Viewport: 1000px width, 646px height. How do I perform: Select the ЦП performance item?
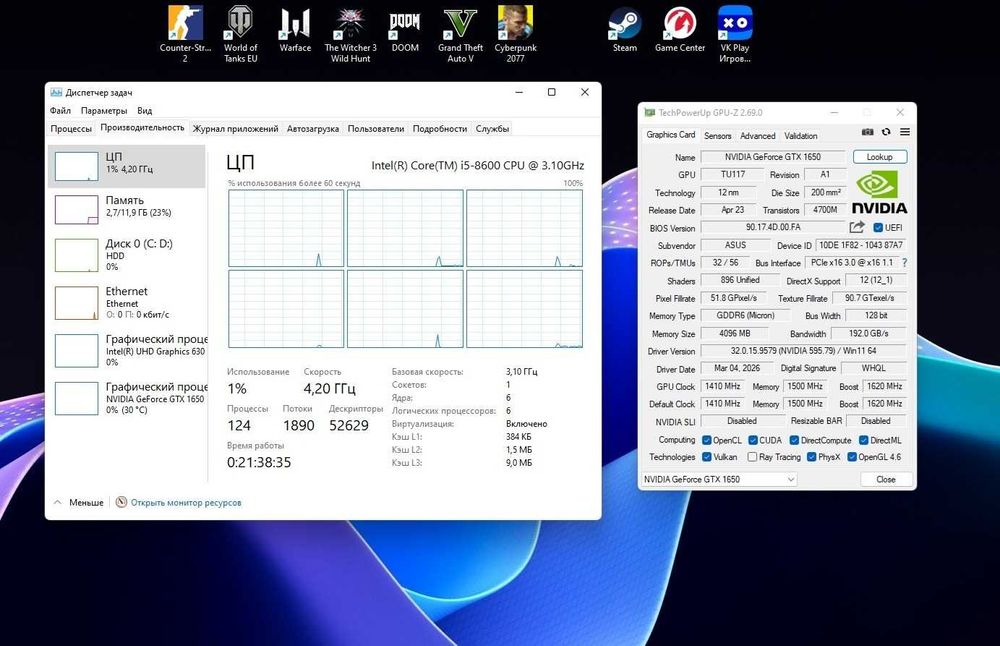[127, 166]
